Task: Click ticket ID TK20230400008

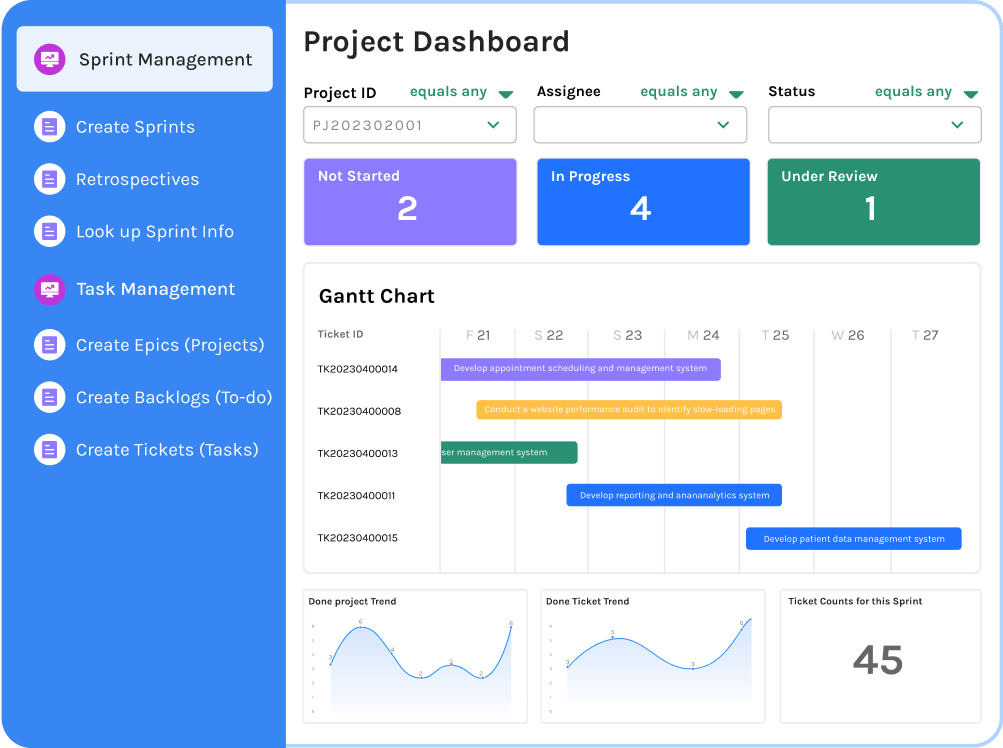Action: click(359, 411)
